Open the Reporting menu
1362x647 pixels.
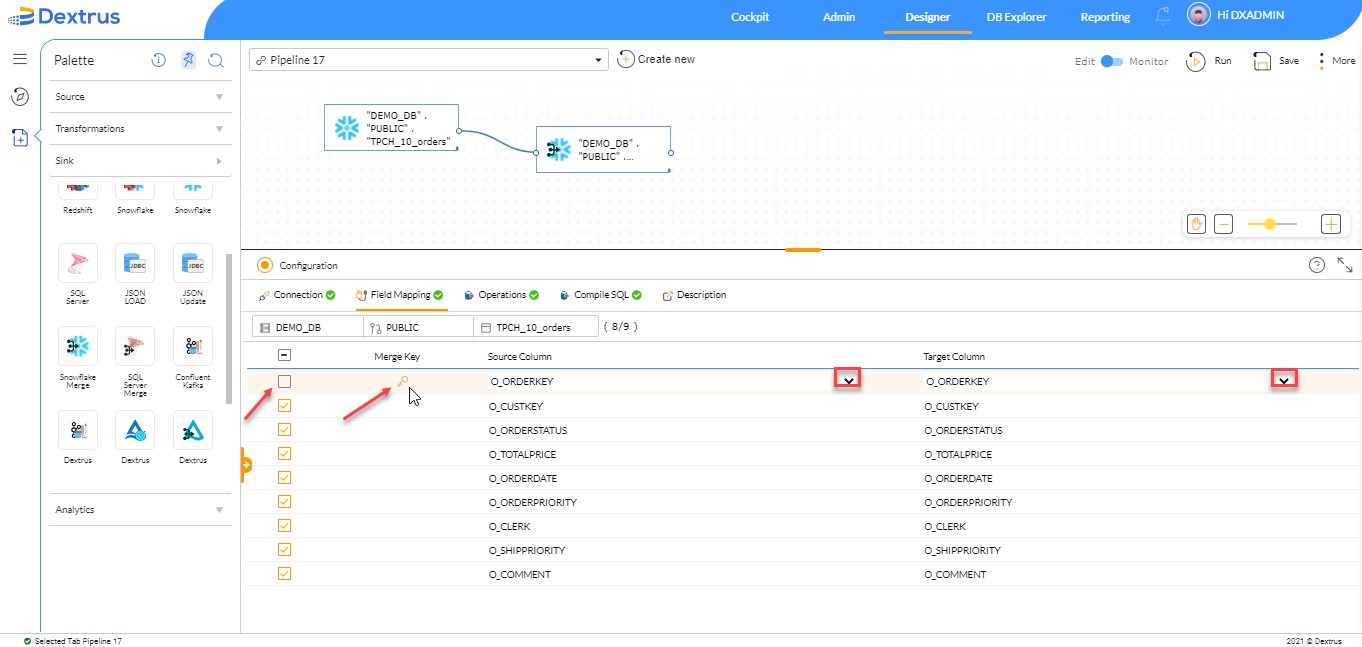1105,17
